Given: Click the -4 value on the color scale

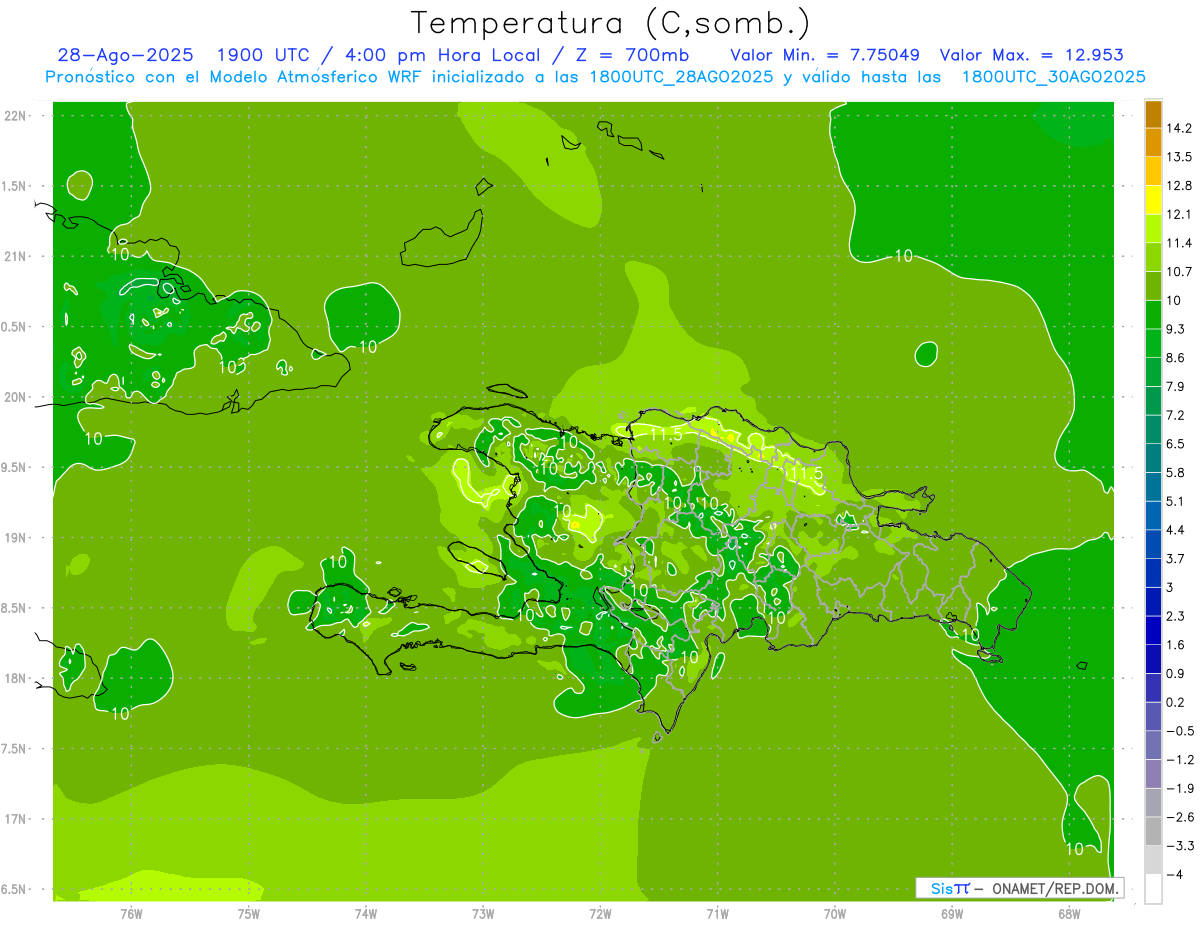Looking at the screenshot, I should coord(1175,874).
